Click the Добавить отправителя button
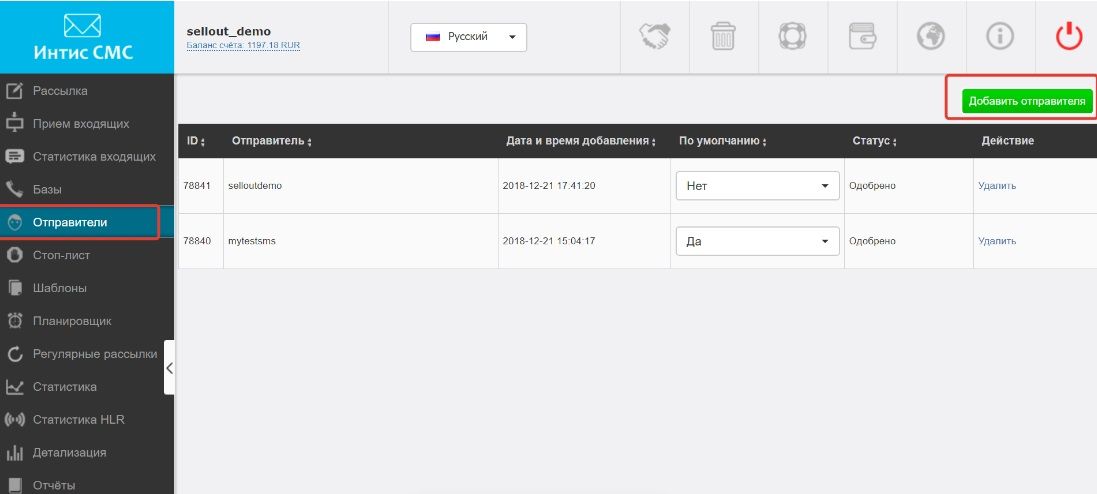Image resolution: width=1097 pixels, height=494 pixels. click(x=1026, y=101)
